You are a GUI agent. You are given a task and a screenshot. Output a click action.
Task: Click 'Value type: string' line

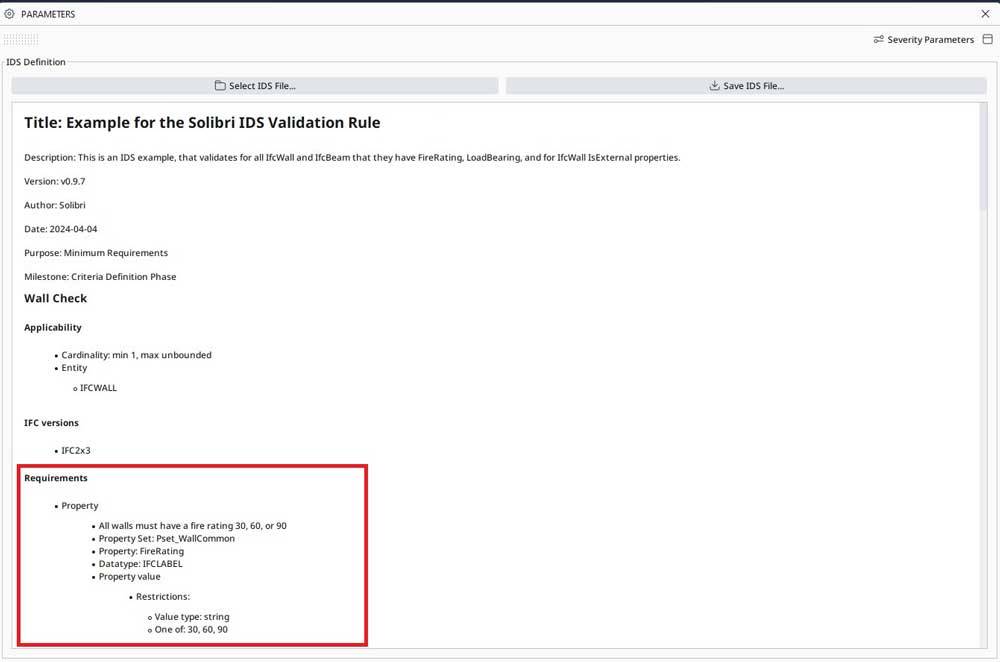192,617
